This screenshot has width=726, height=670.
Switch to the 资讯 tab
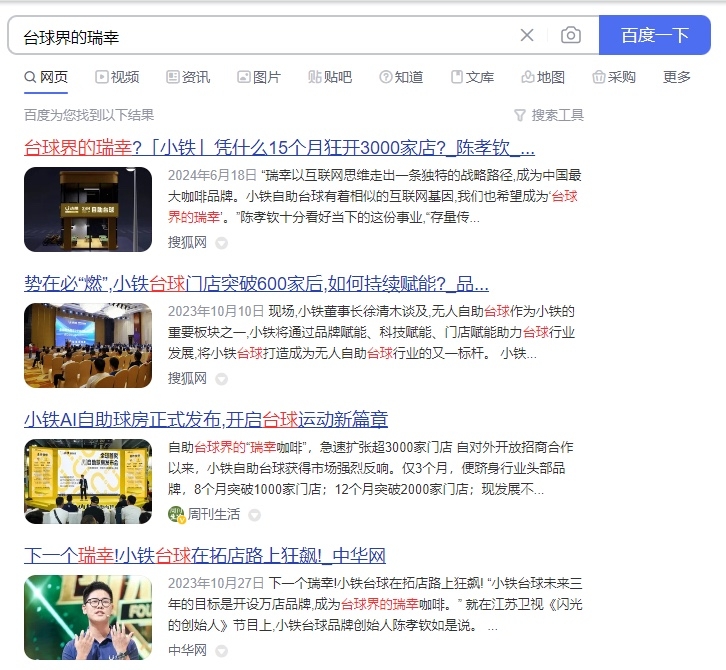(x=188, y=77)
